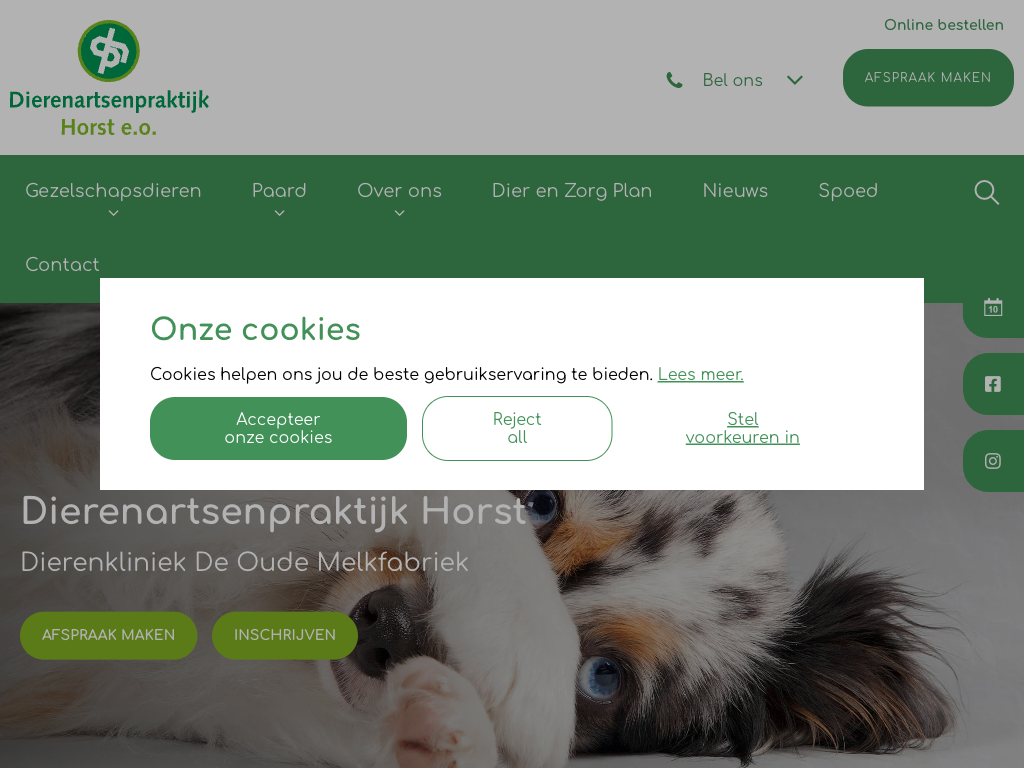Go to the Nieuws menu item
Image resolution: width=1024 pixels, height=768 pixels.
point(735,191)
